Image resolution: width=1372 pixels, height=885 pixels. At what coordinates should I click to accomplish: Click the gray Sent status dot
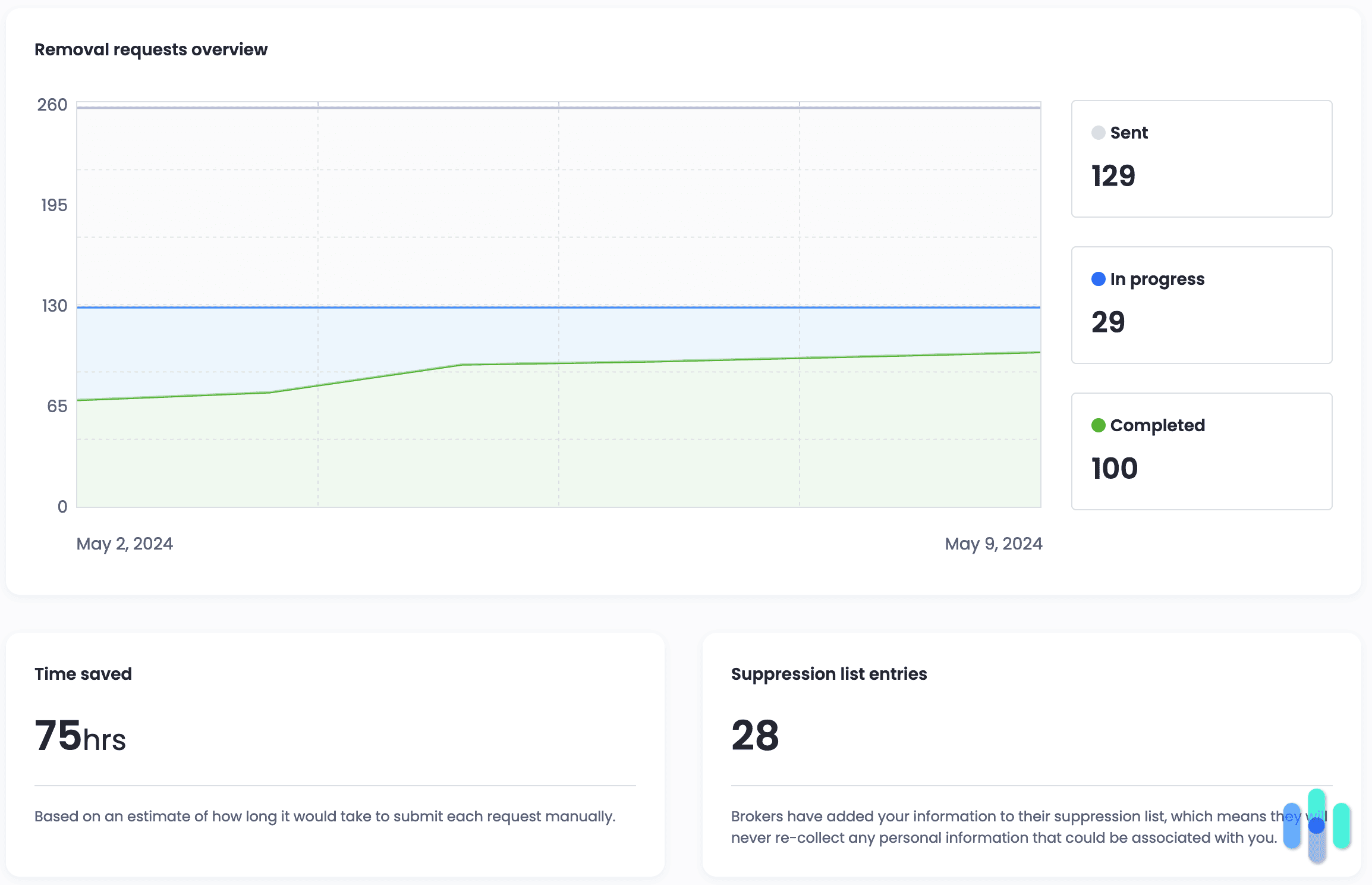point(1098,133)
